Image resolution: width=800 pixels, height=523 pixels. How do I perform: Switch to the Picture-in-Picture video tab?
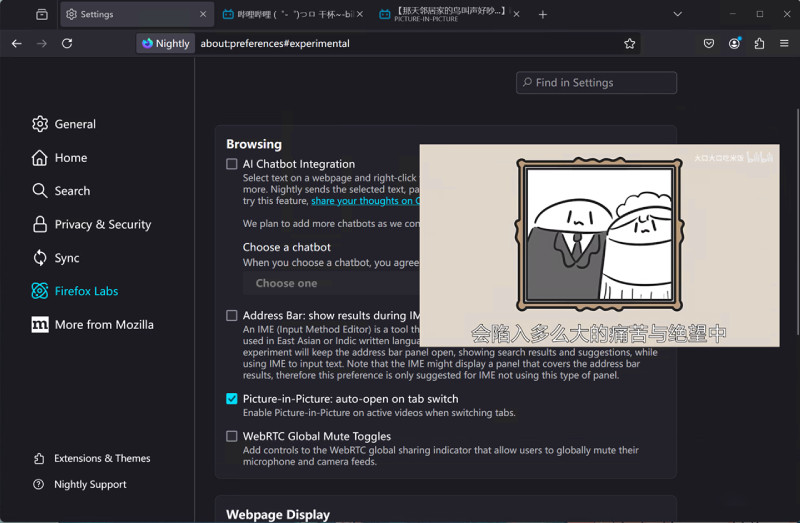(450, 14)
